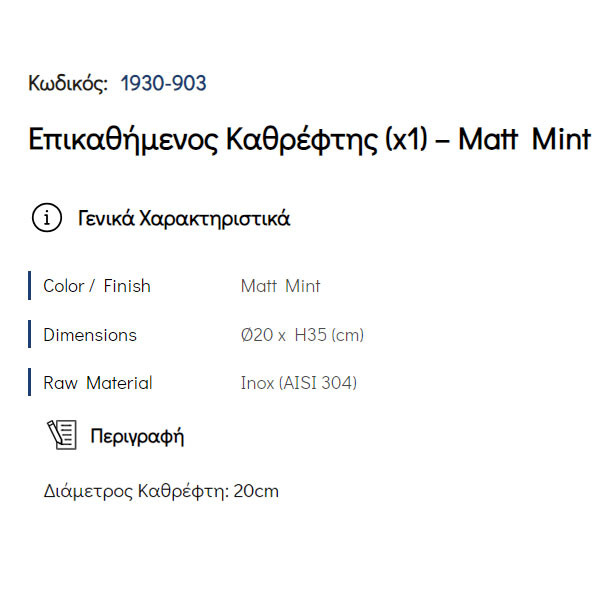Click the Inox (AISI 304) value
Image resolution: width=600 pixels, height=600 pixels.
[x=298, y=382]
